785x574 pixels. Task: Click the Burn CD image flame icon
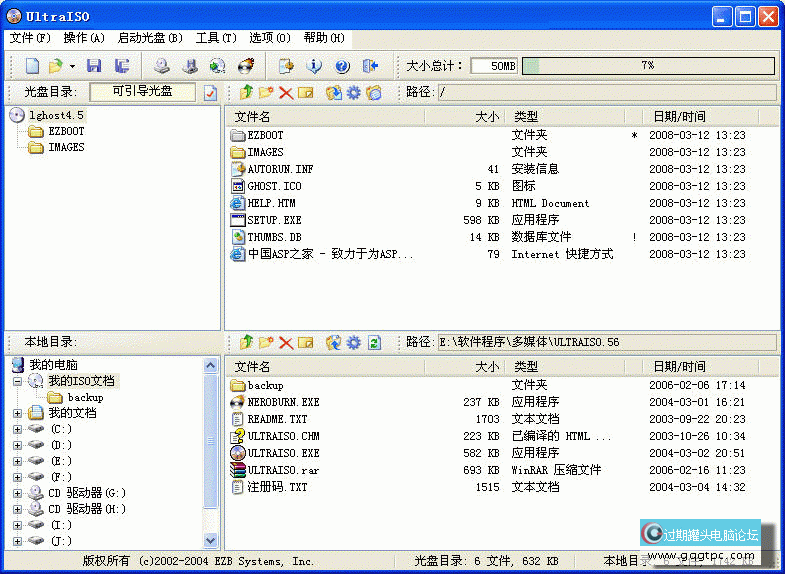point(245,66)
